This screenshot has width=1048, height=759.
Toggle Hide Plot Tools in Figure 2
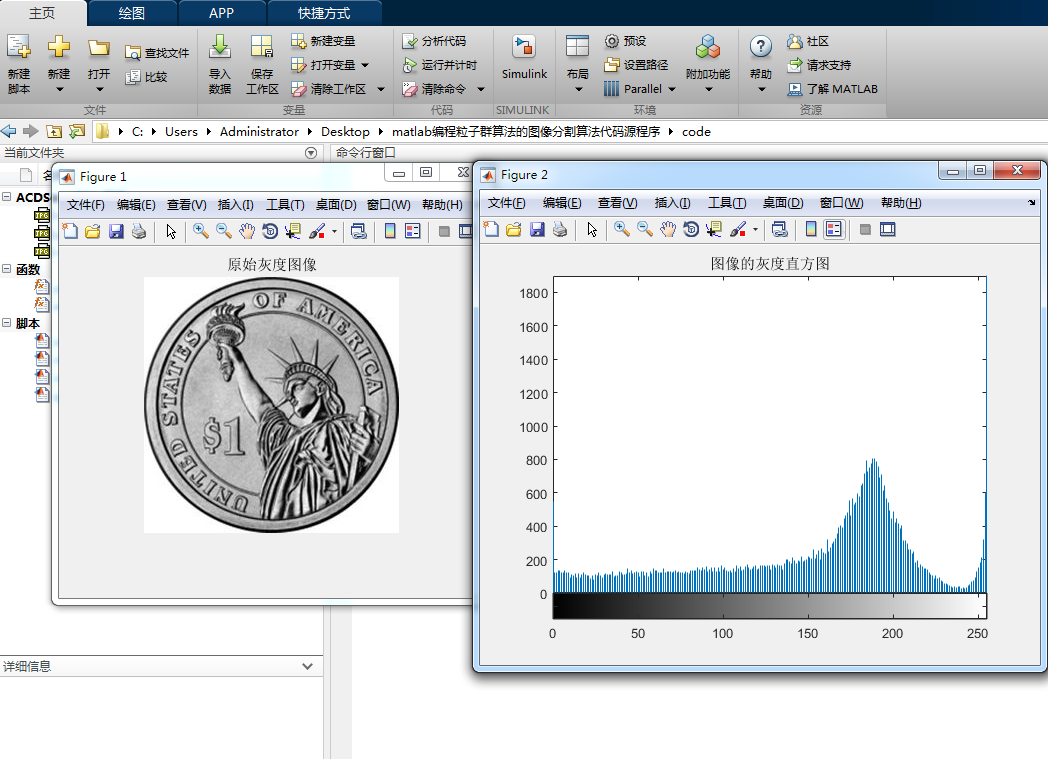(x=865, y=229)
